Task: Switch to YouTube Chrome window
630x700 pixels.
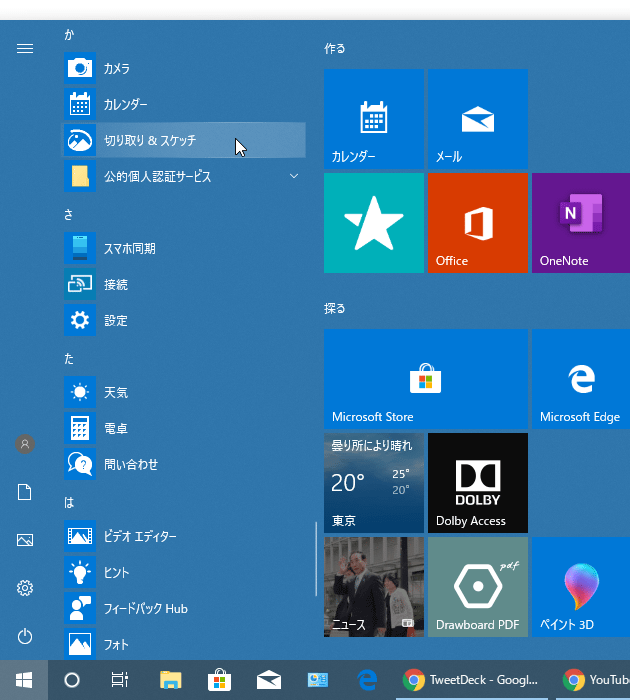Action: coord(593,680)
